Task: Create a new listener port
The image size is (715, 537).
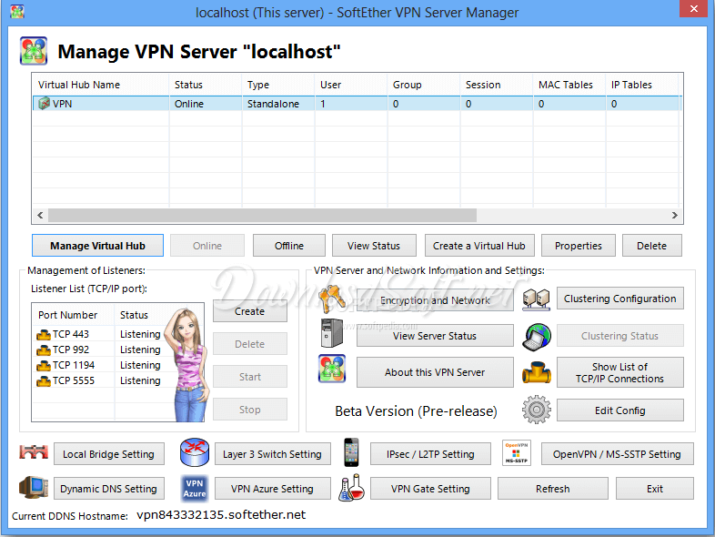Action: tap(250, 311)
